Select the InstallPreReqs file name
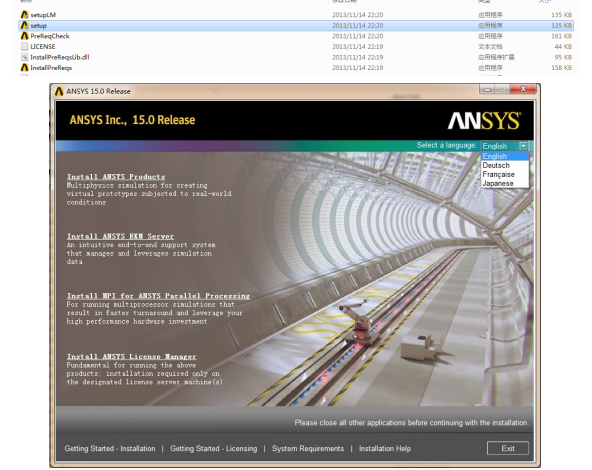The height and width of the screenshot is (470, 592). click(51, 68)
